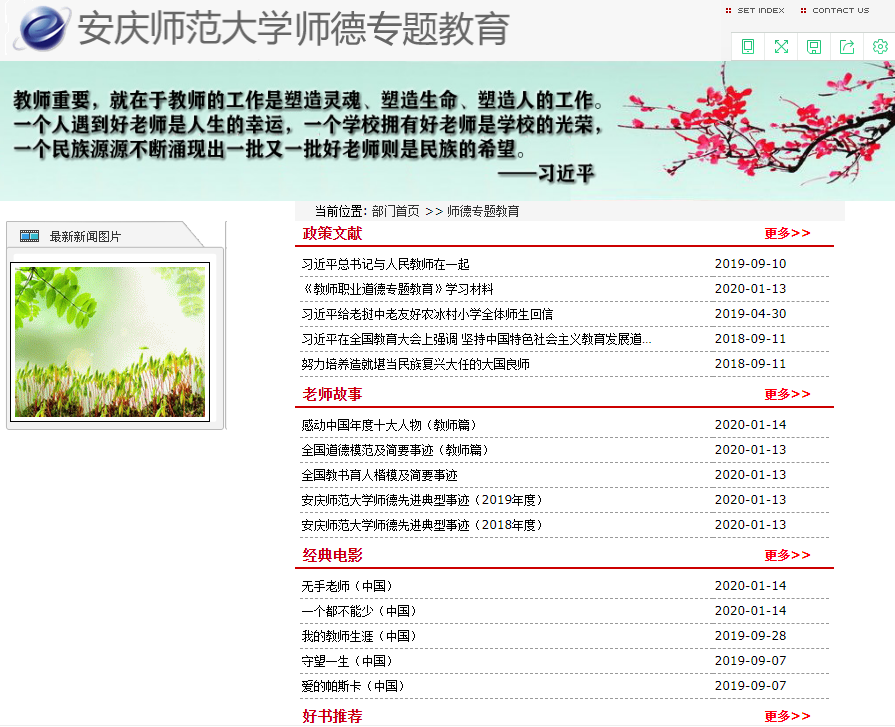Expand 更多>> for 老师故事 section
The height and width of the screenshot is (727, 895).
point(787,395)
